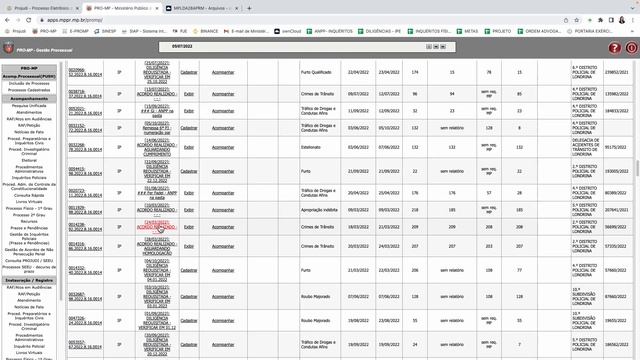The image size is (640, 360).
Task: Open the PORTARIA EXÉRCI... bookmark
Action: click(x=590, y=31)
